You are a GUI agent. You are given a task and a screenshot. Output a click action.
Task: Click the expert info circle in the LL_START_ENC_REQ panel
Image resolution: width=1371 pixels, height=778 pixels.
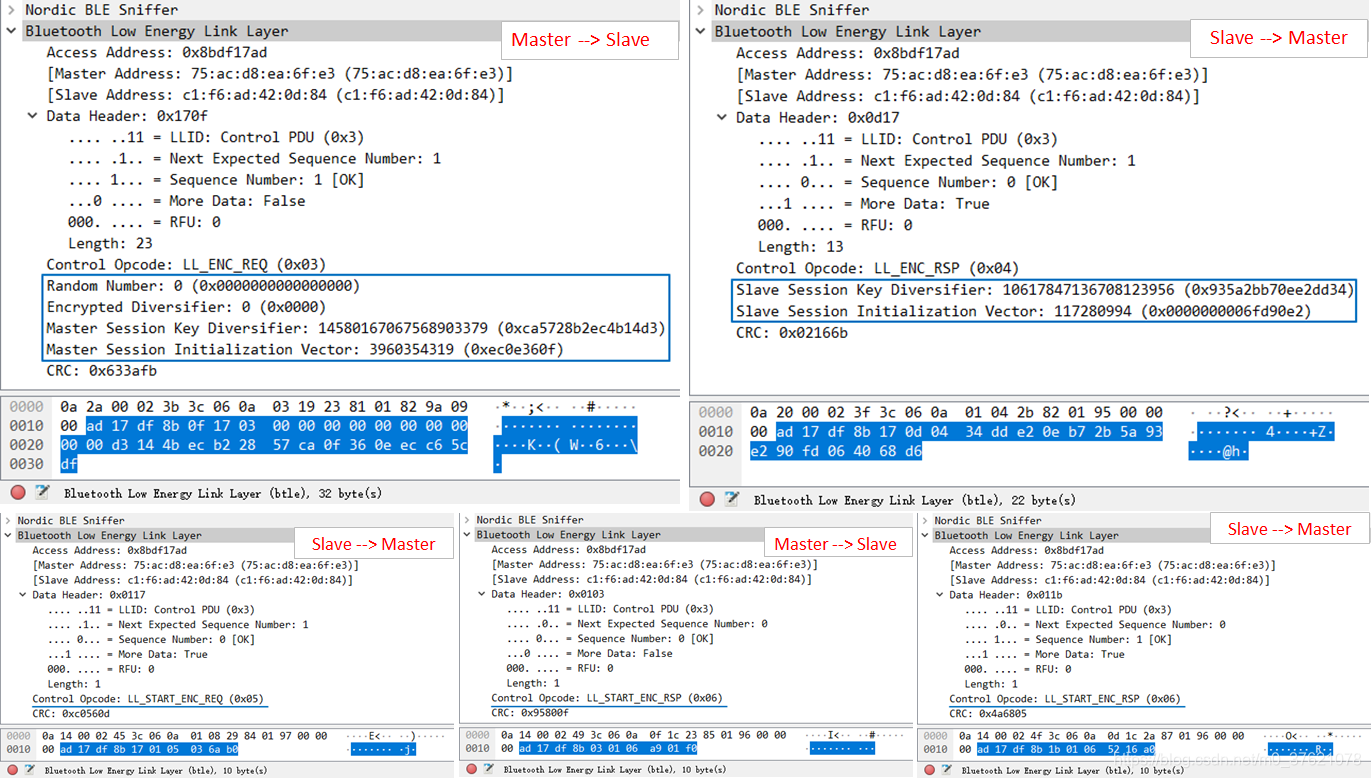pos(12,770)
